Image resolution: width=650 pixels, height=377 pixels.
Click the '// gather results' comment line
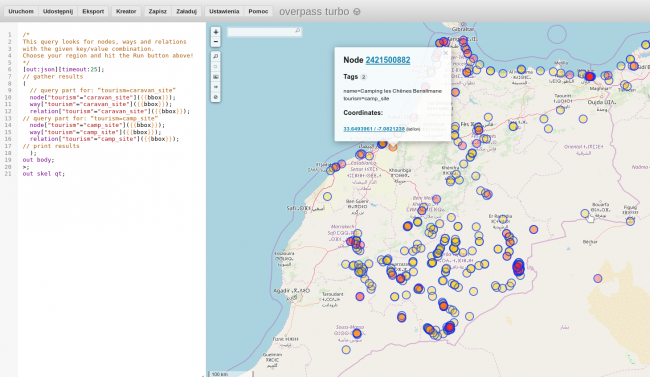[x=53, y=76]
